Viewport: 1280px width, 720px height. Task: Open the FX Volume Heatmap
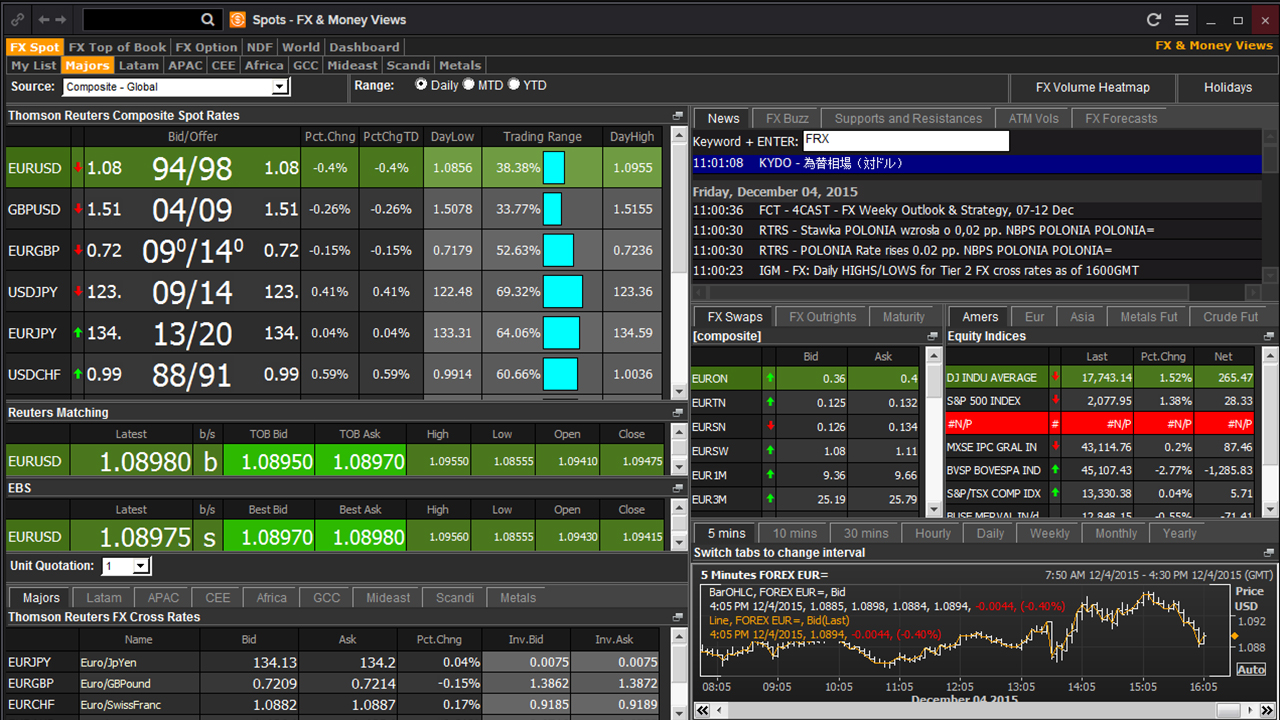click(1092, 88)
